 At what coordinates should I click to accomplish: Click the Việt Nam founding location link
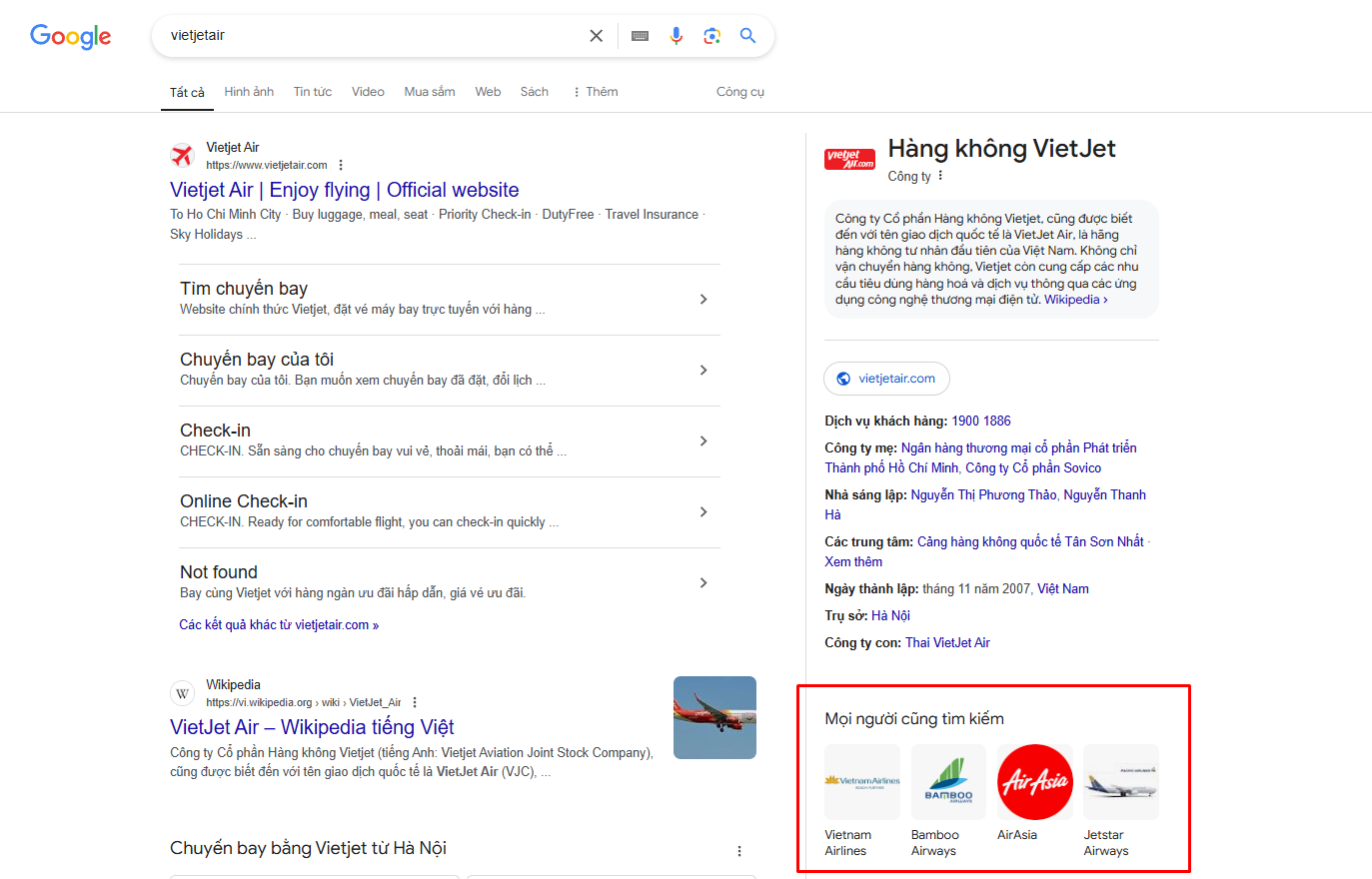[1063, 588]
